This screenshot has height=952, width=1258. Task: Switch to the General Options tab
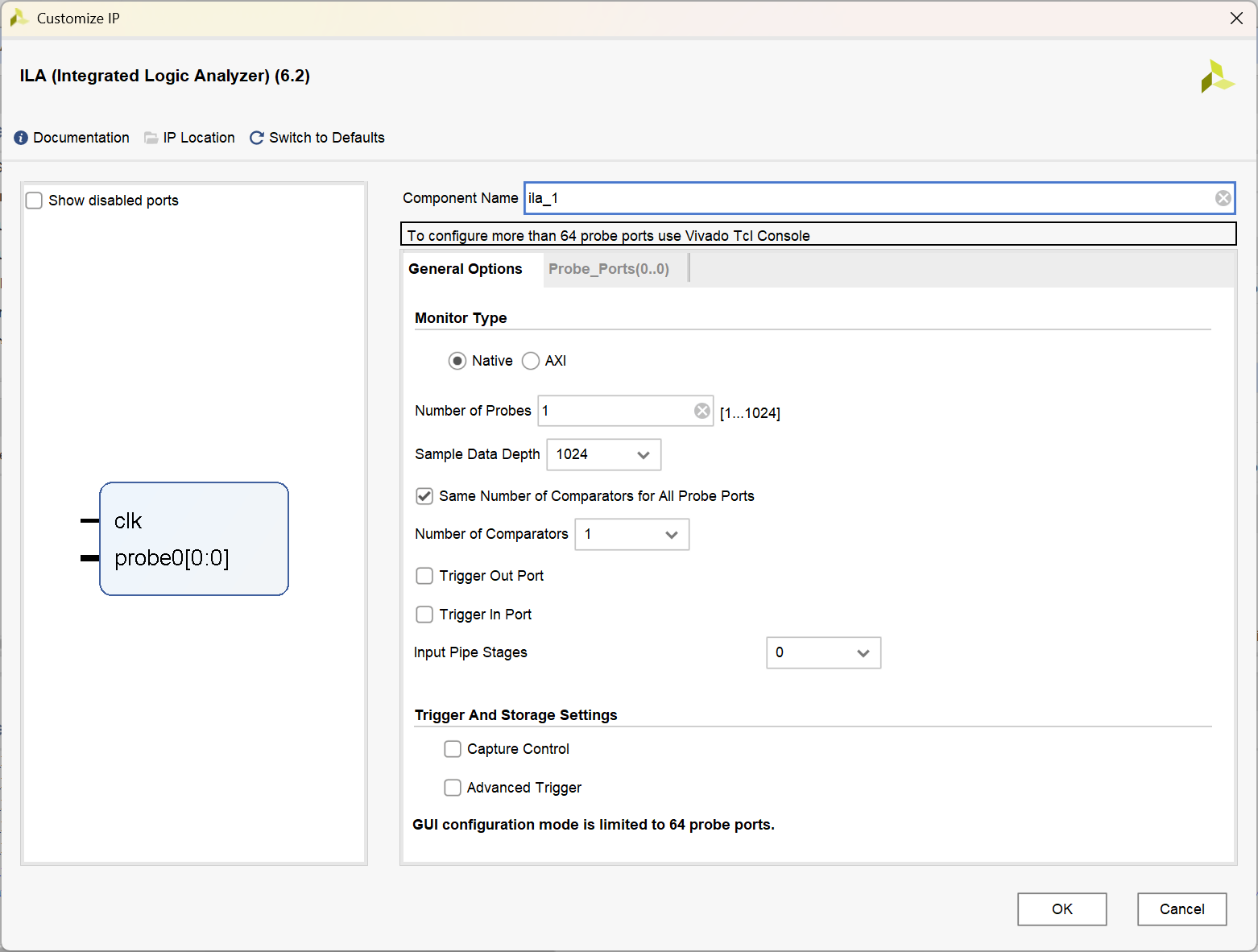point(466,269)
